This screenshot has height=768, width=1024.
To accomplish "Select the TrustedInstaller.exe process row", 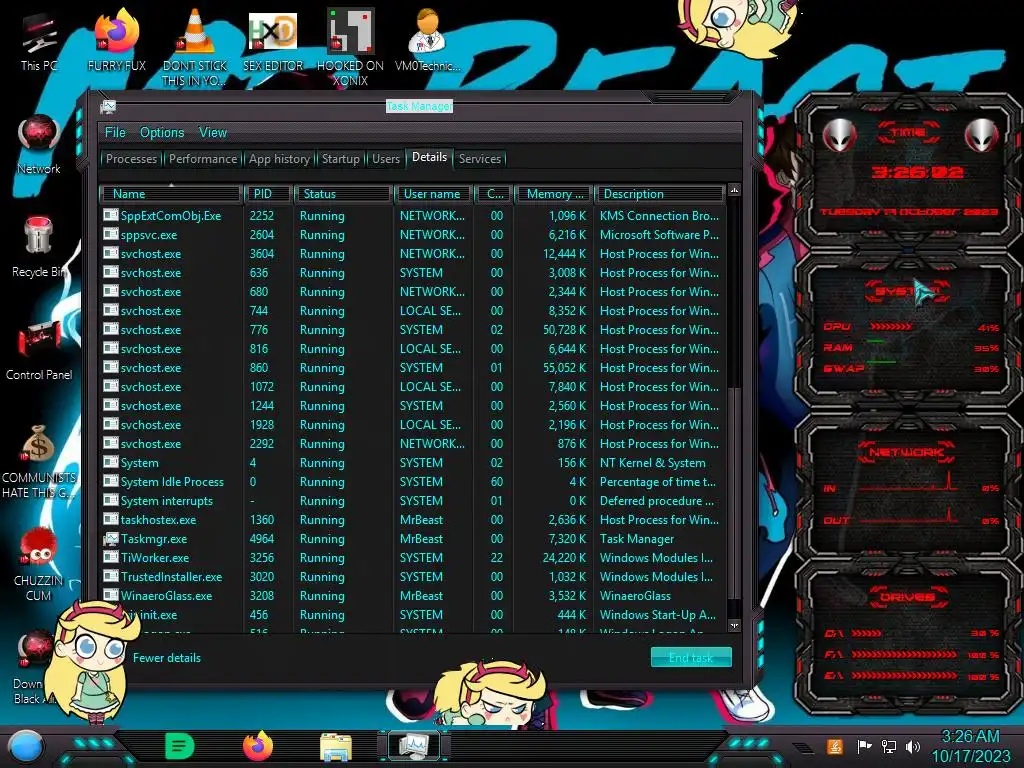I will tap(413, 577).
